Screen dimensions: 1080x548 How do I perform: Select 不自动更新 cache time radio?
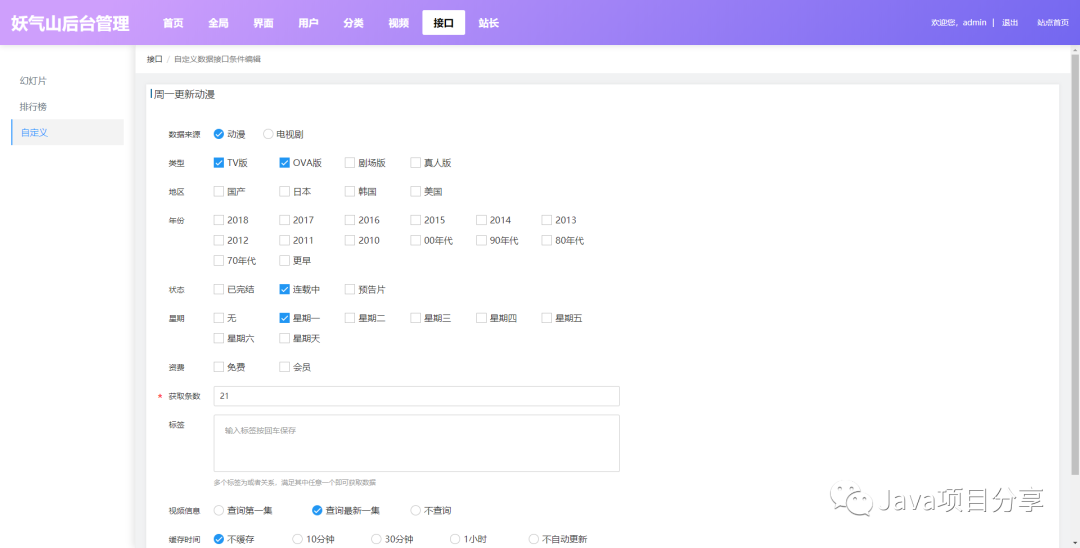[534, 539]
